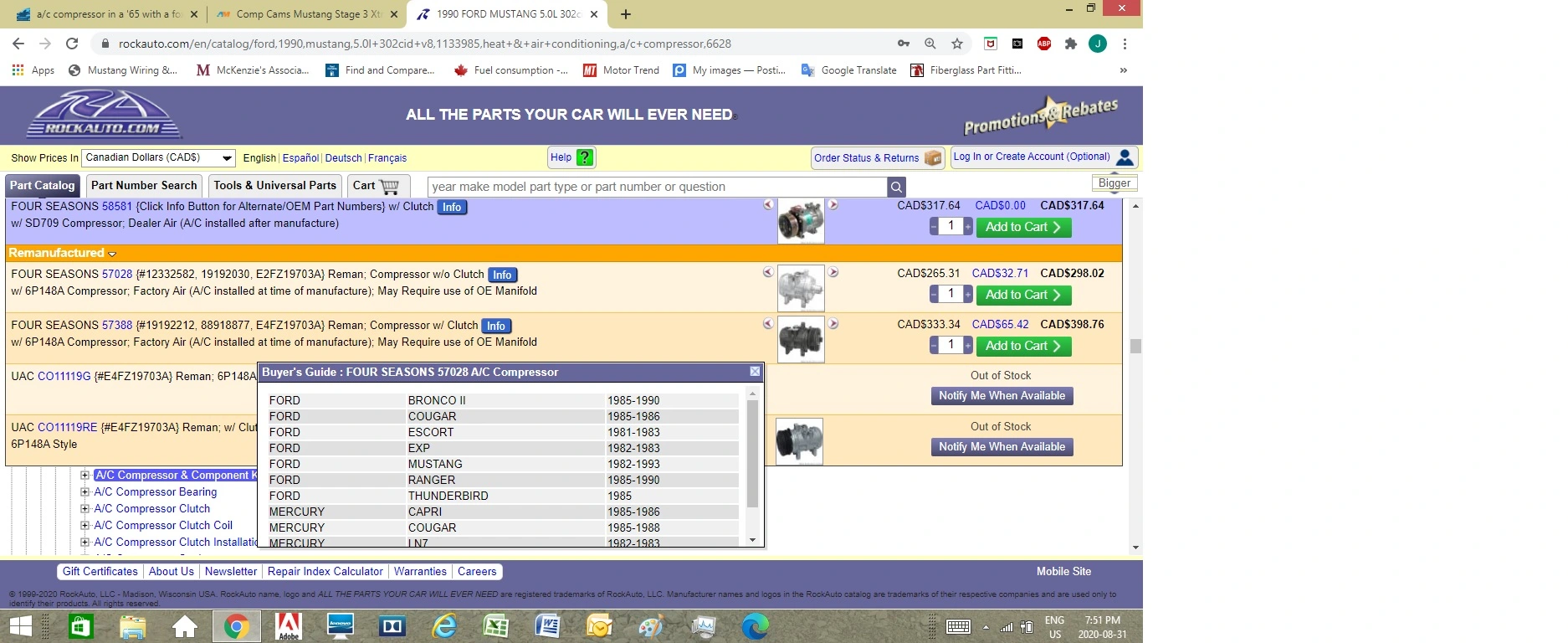The image size is (1568, 643).
Task: Increase quantity for Four Seasons 57388
Action: tap(968, 345)
